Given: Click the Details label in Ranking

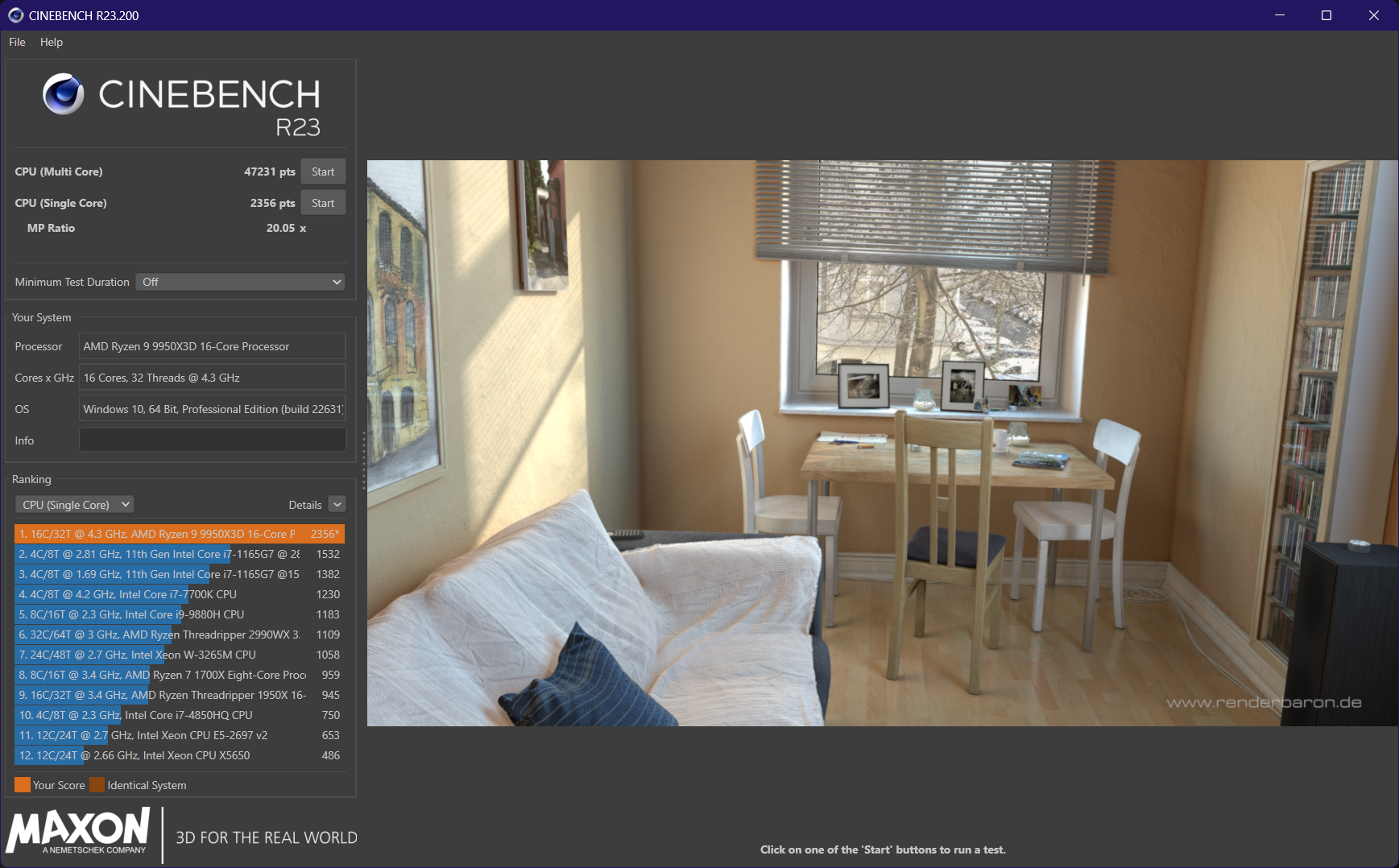Looking at the screenshot, I should [x=305, y=505].
